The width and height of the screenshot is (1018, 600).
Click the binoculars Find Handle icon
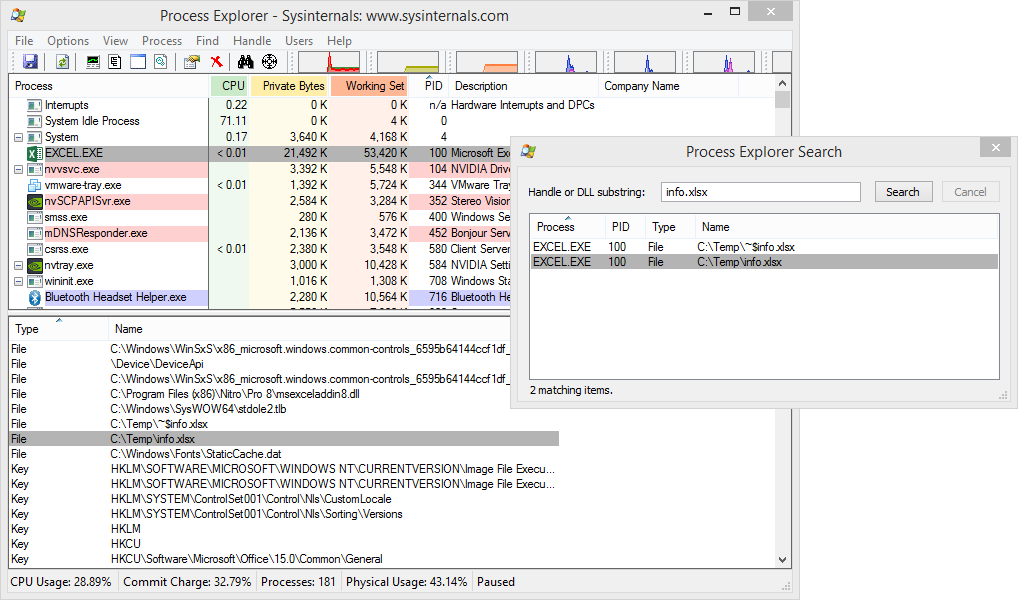click(245, 62)
